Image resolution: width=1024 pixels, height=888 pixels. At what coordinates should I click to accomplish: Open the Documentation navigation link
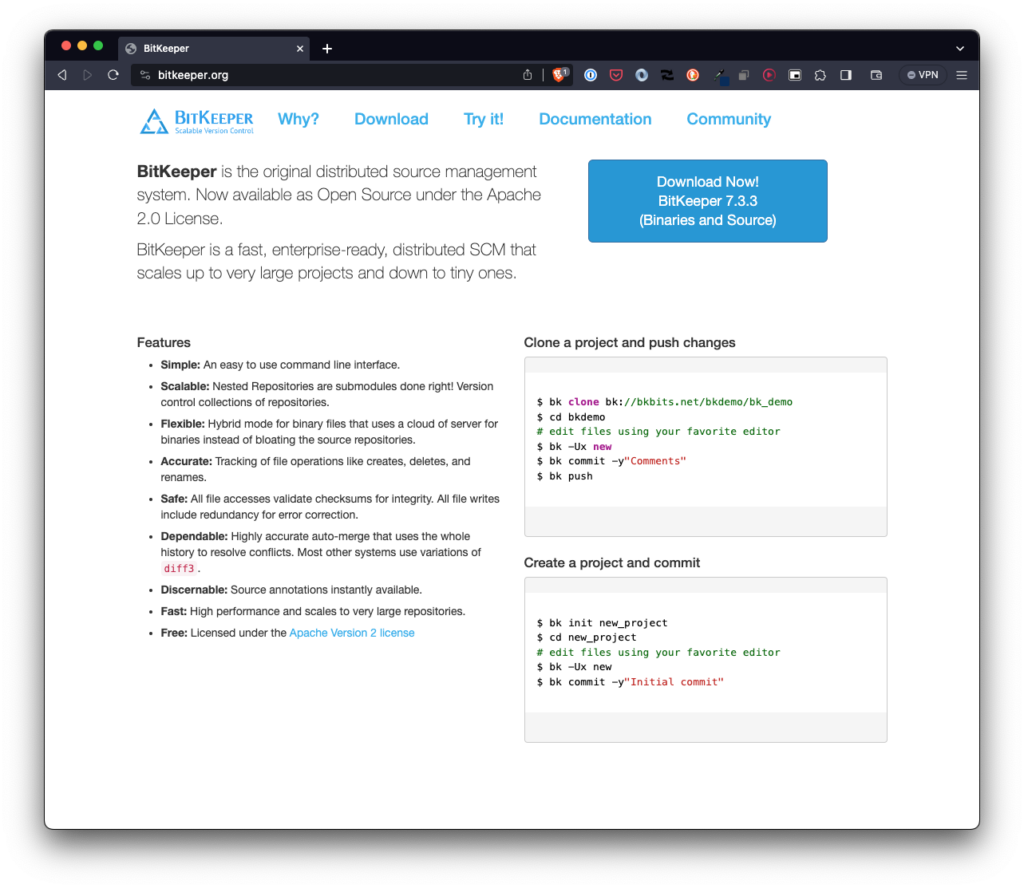click(595, 119)
